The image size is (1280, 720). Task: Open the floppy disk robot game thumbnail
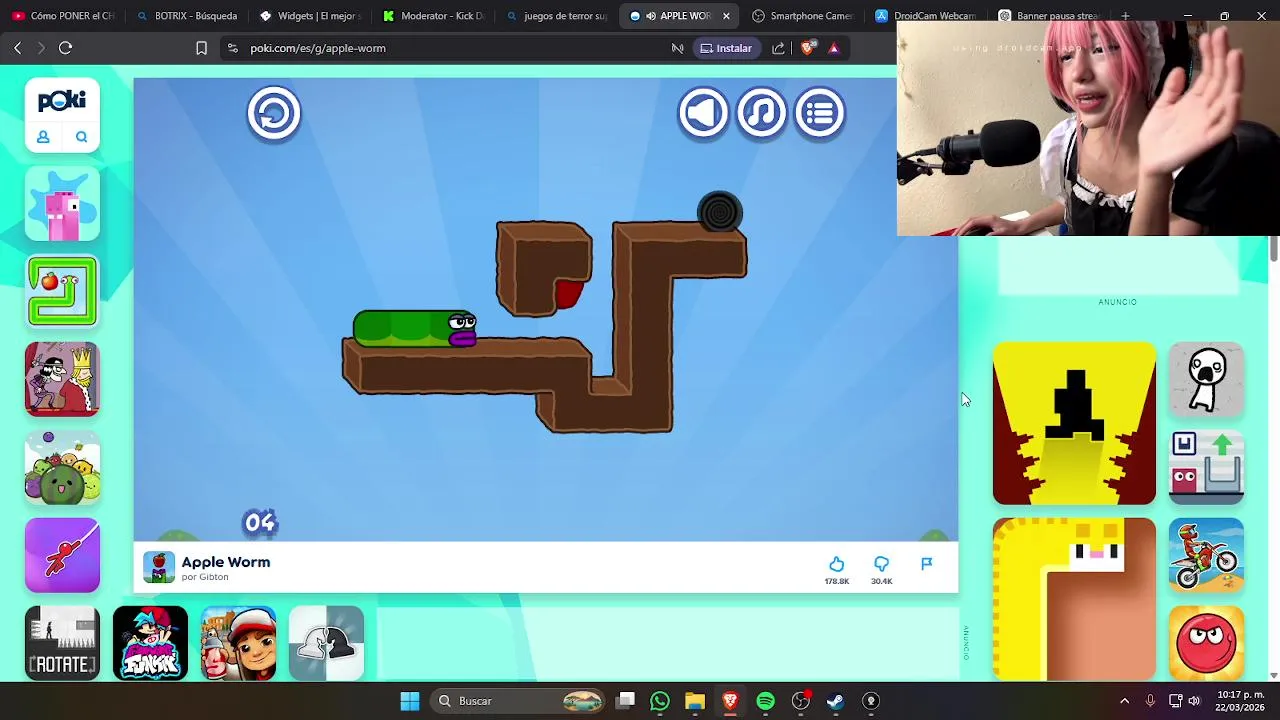(x=1206, y=468)
